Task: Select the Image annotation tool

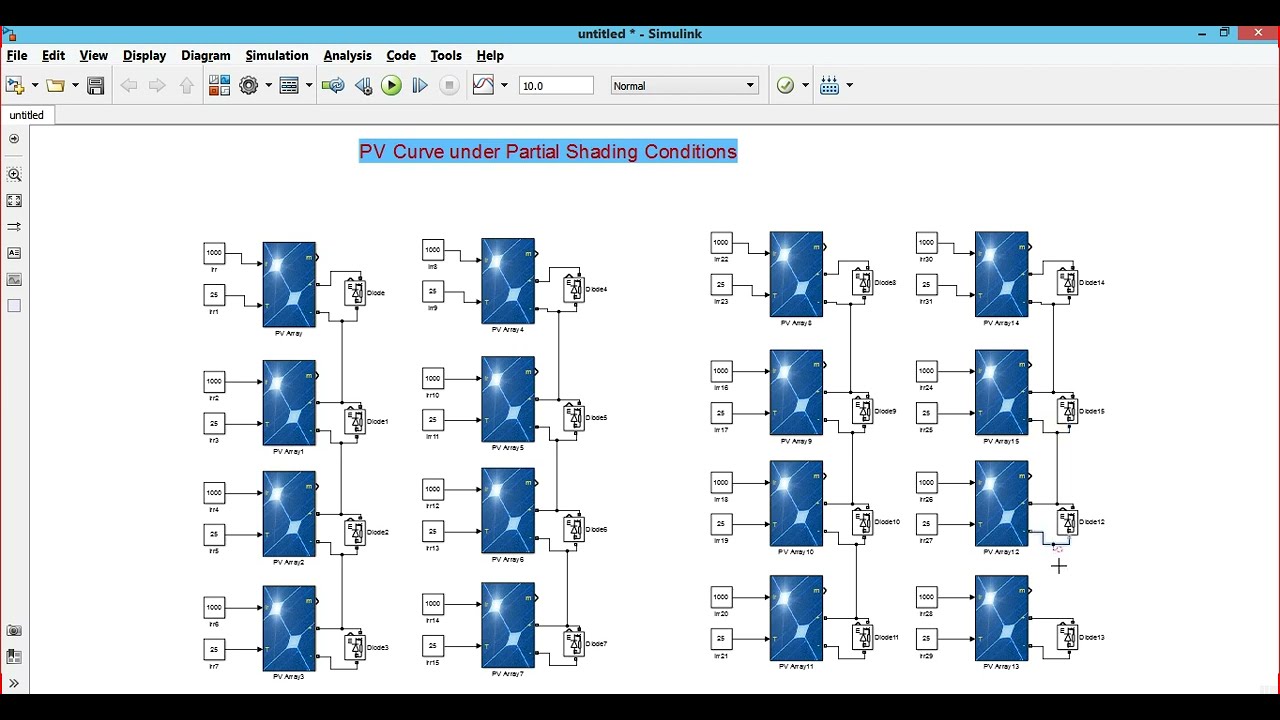Action: (14, 279)
